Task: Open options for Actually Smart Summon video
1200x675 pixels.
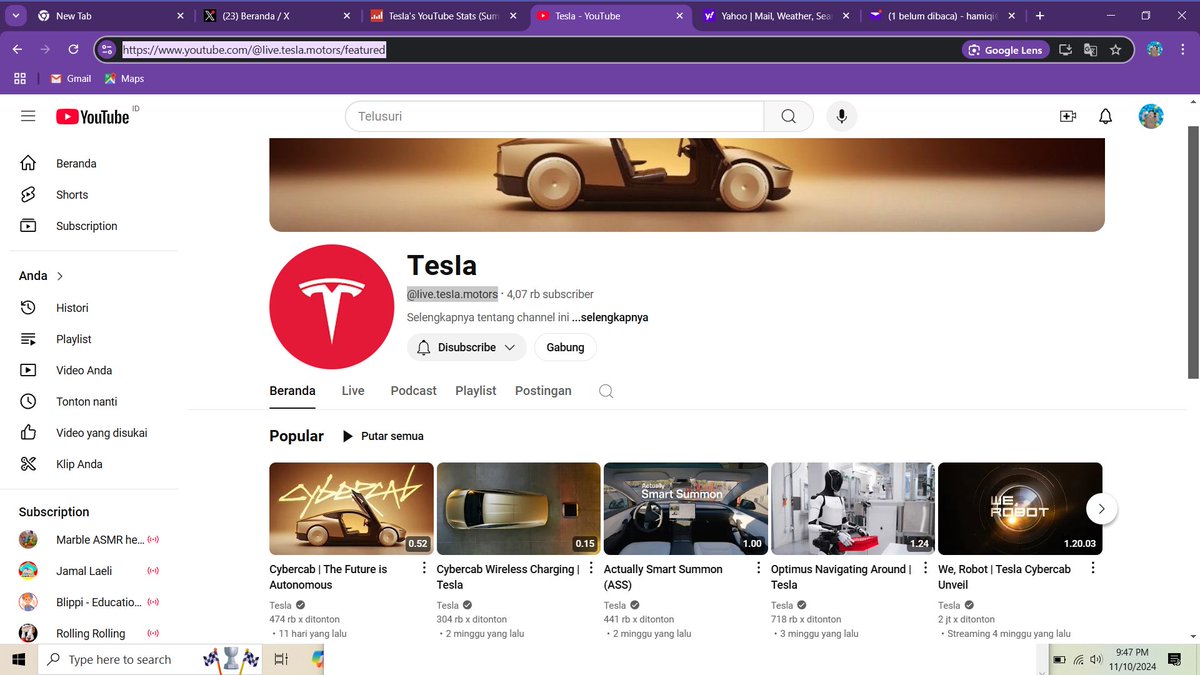Action: 758,568
